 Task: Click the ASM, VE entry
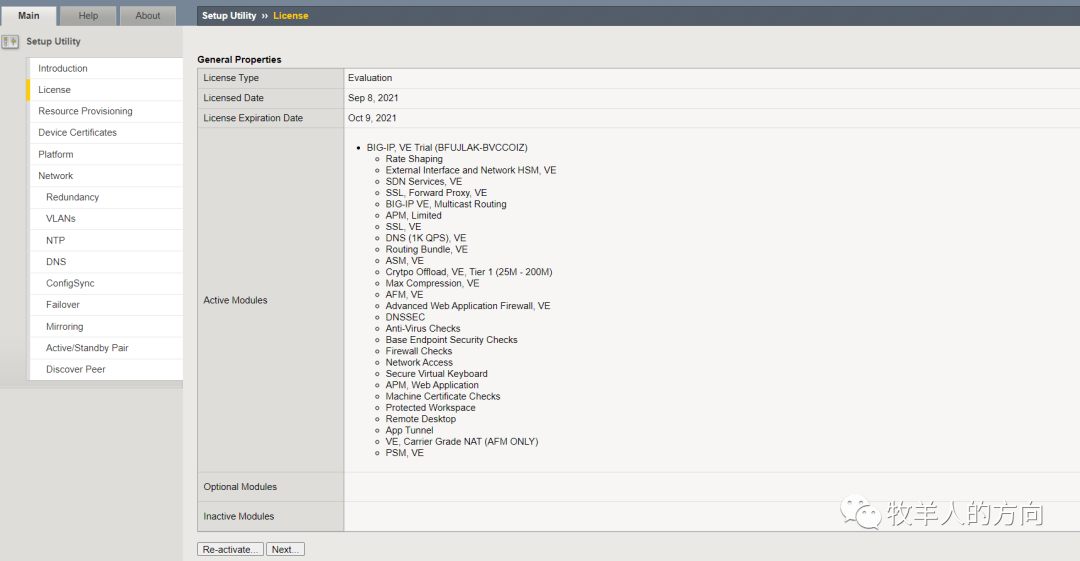404,261
